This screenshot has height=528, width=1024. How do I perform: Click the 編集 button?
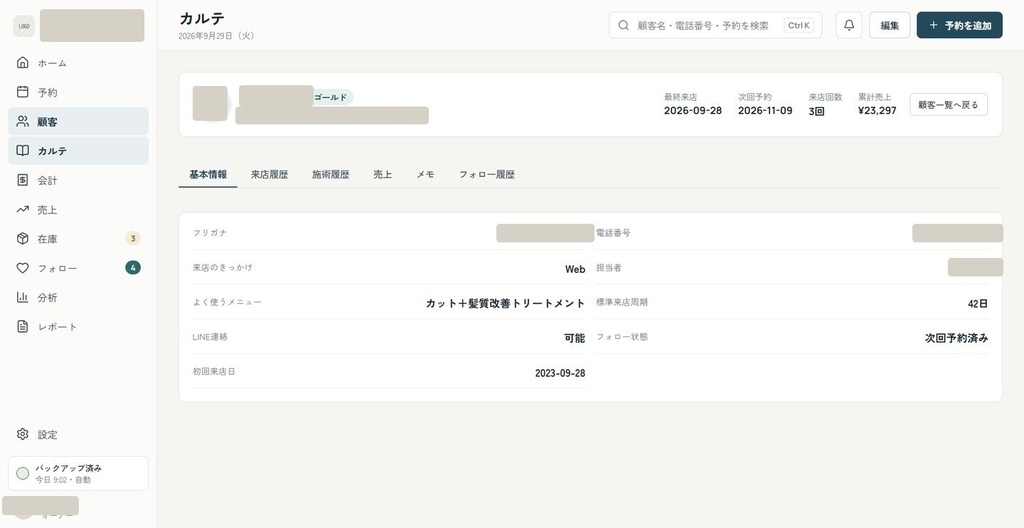pos(889,25)
